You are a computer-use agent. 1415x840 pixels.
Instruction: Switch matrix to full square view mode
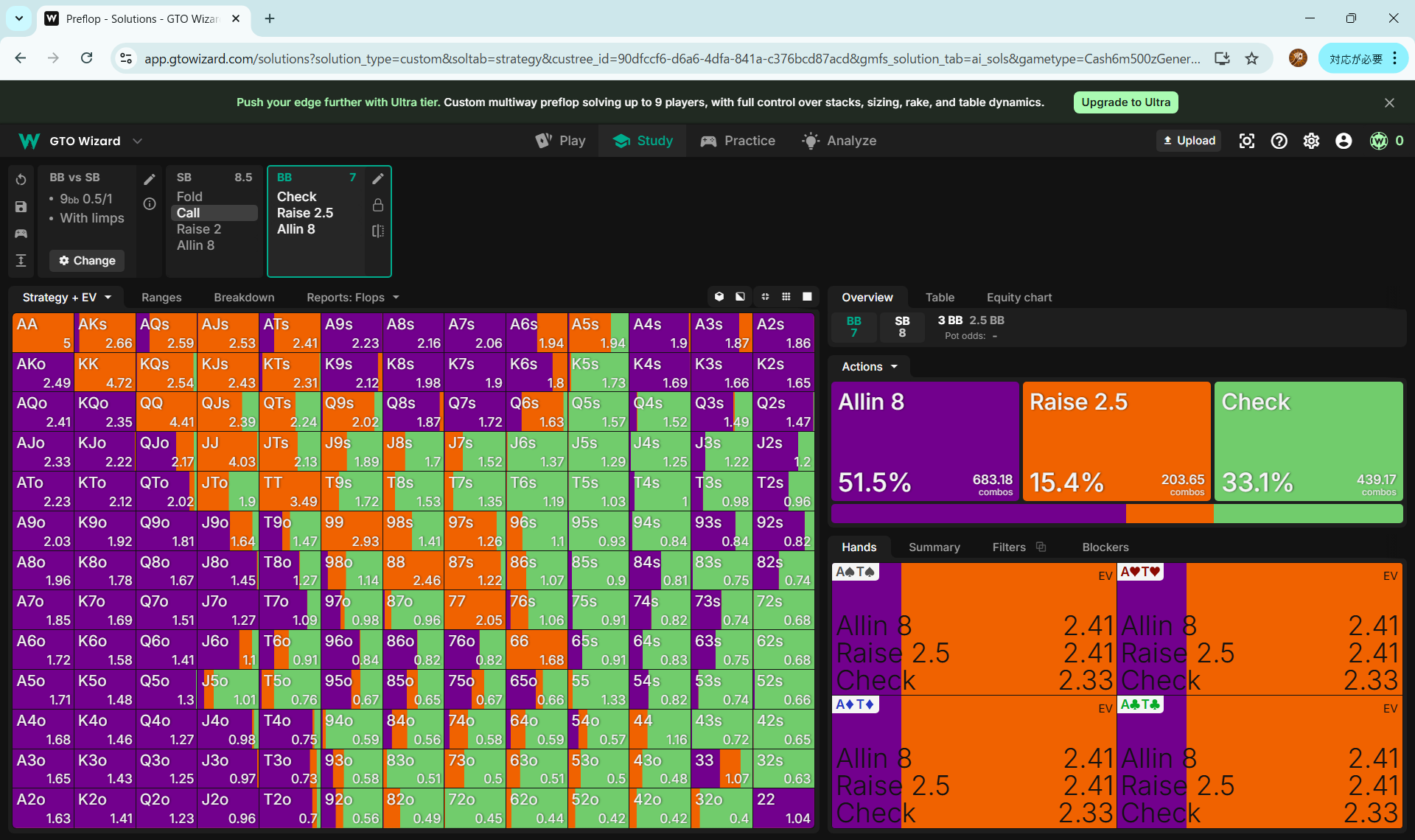coord(807,296)
